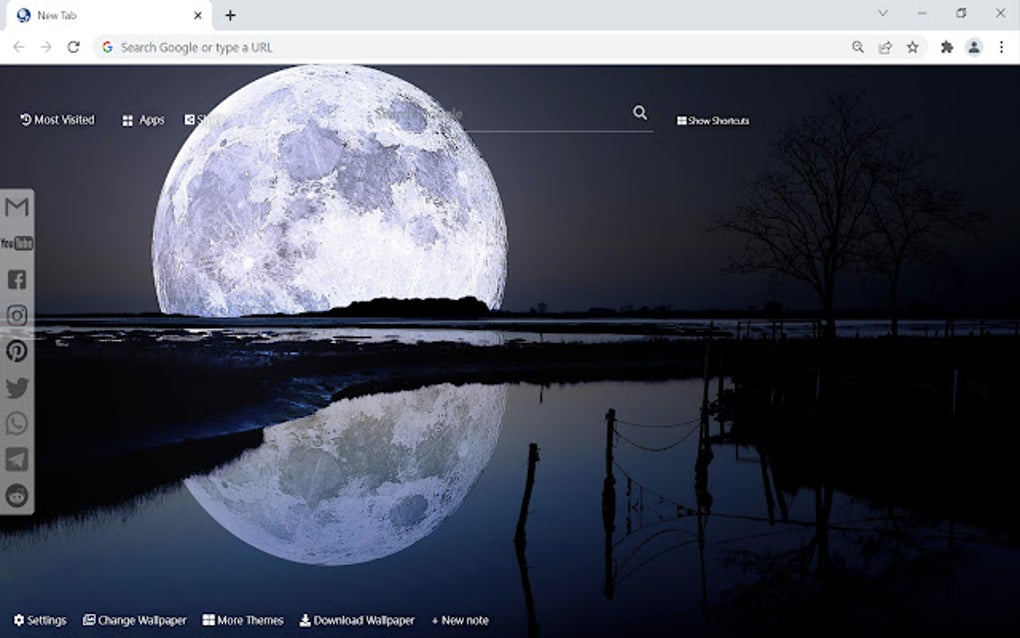Click Change Wallpaper
The width and height of the screenshot is (1020, 638).
tap(134, 620)
